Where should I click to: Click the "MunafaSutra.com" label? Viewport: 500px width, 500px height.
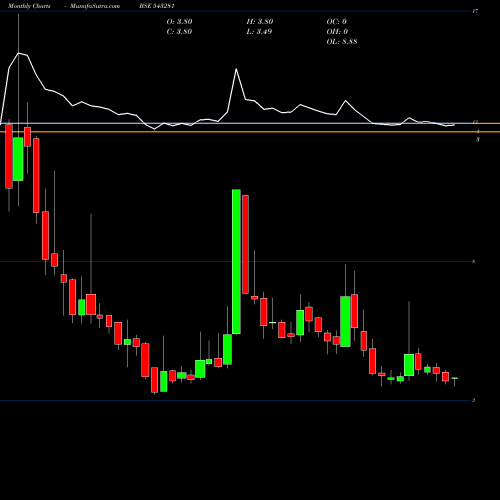[95, 6]
